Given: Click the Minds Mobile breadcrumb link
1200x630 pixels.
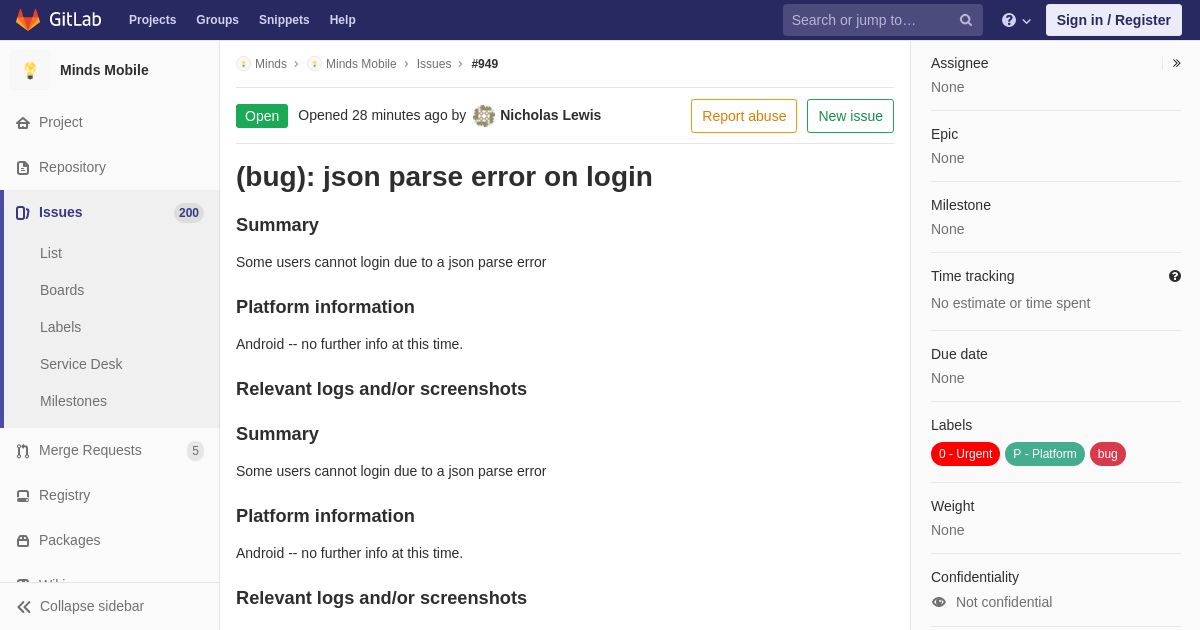Looking at the screenshot, I should click(x=361, y=64).
